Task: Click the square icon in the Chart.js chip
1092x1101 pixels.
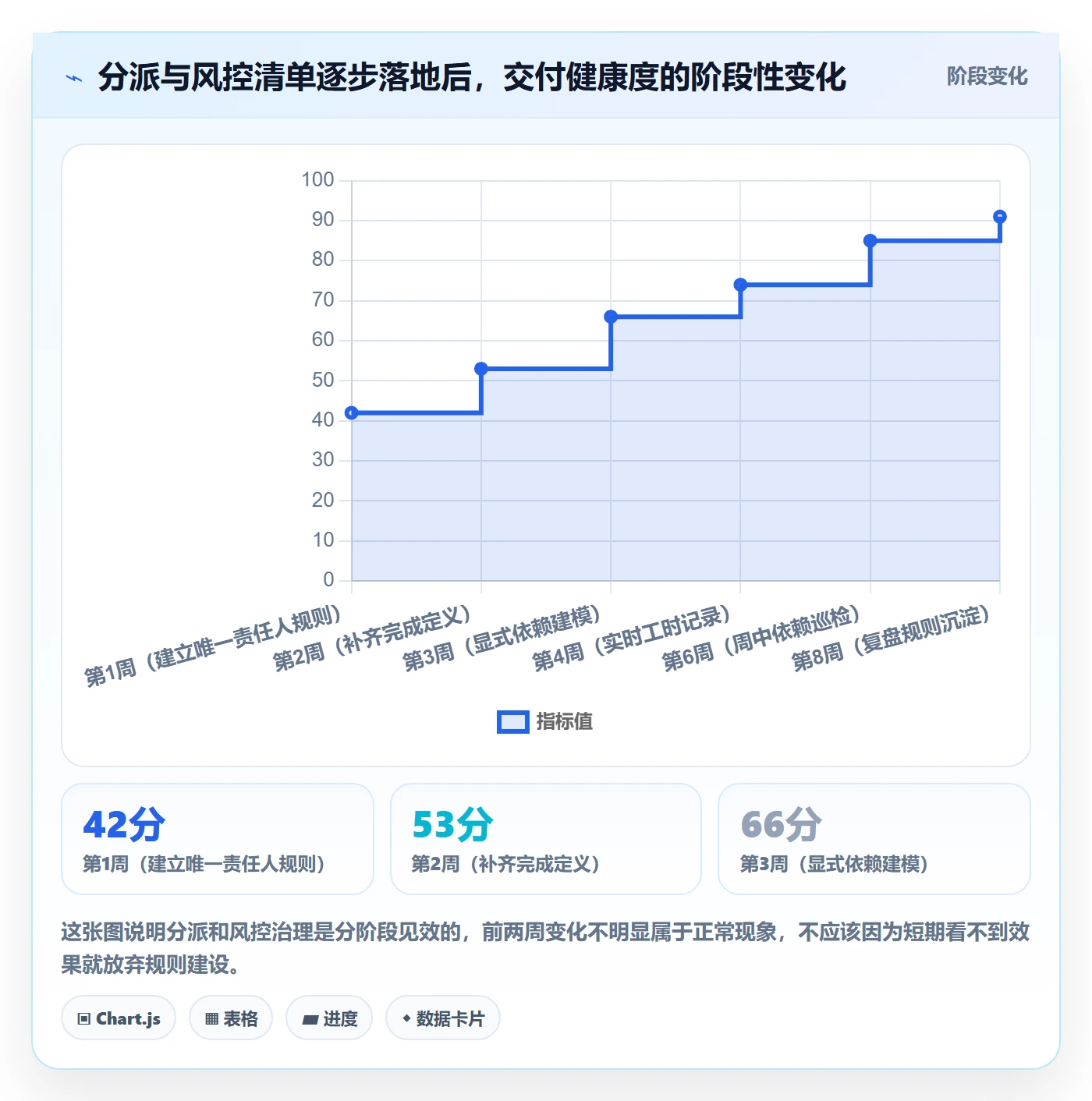Action: point(84,1019)
